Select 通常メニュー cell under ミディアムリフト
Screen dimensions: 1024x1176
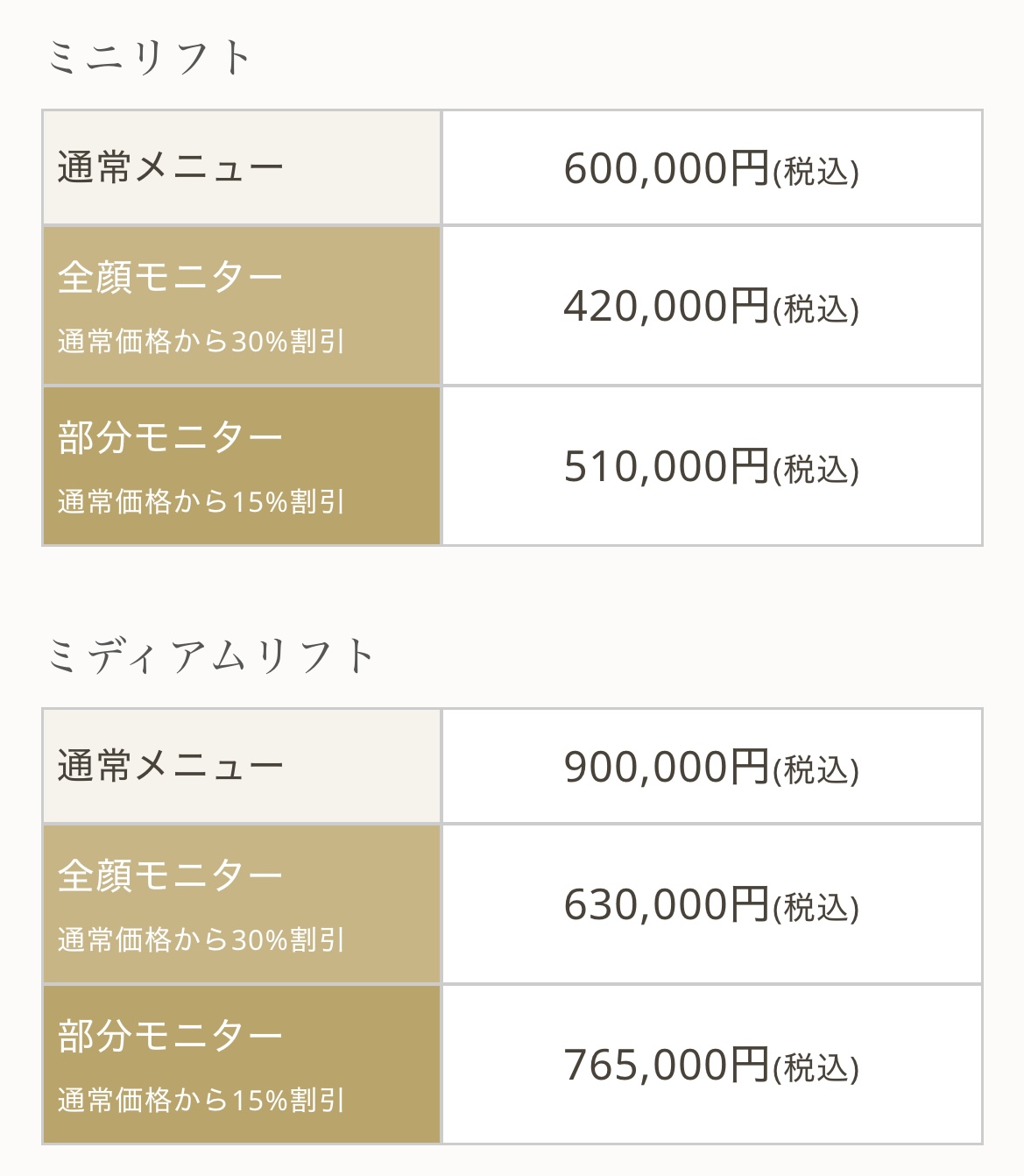(171, 766)
